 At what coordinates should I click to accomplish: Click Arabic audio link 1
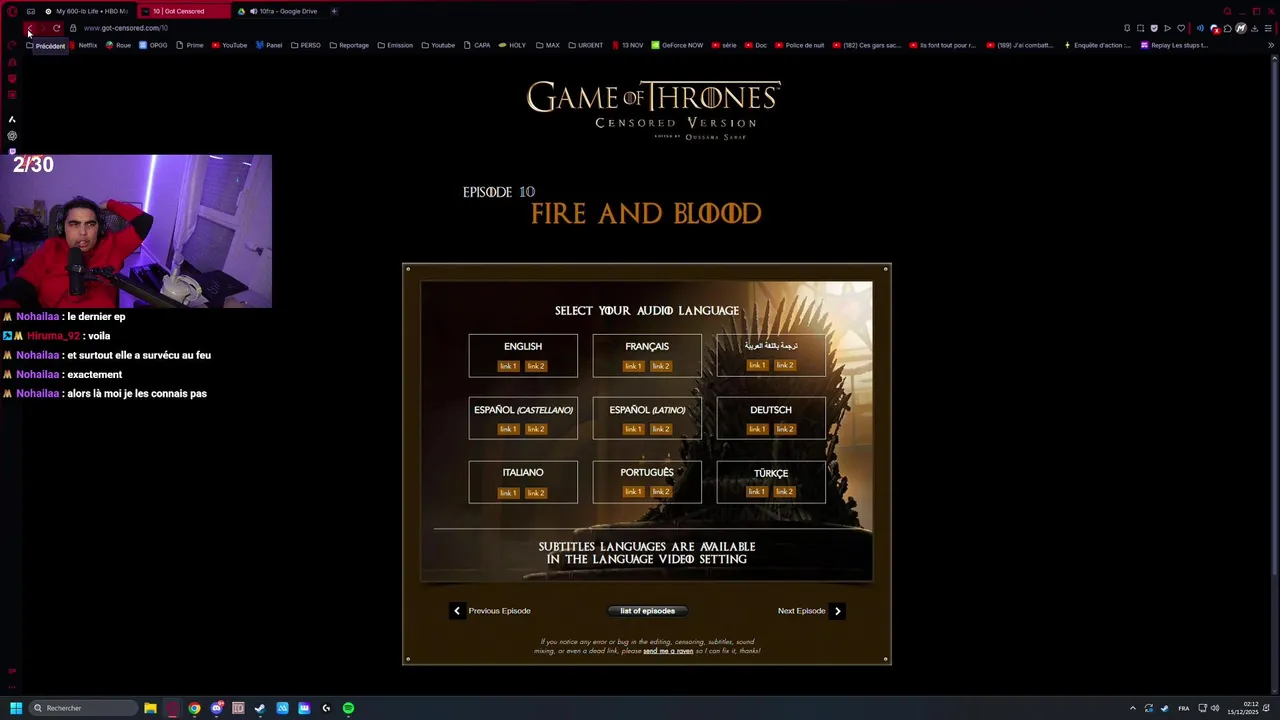(x=757, y=365)
